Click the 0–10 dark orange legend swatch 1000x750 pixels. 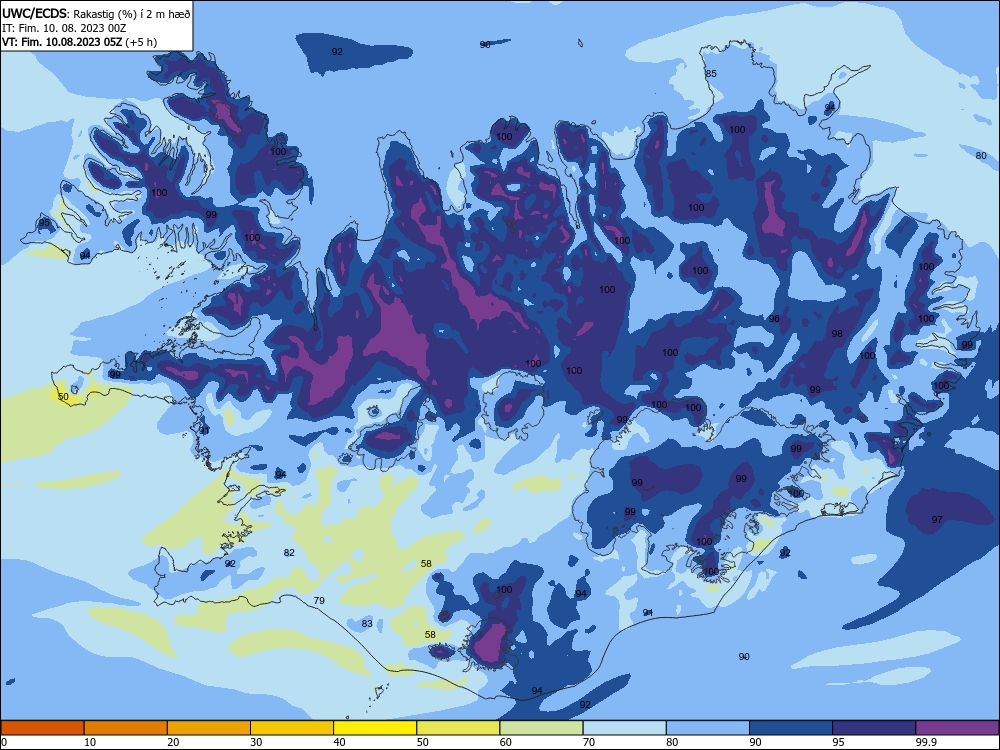[x=42, y=728]
